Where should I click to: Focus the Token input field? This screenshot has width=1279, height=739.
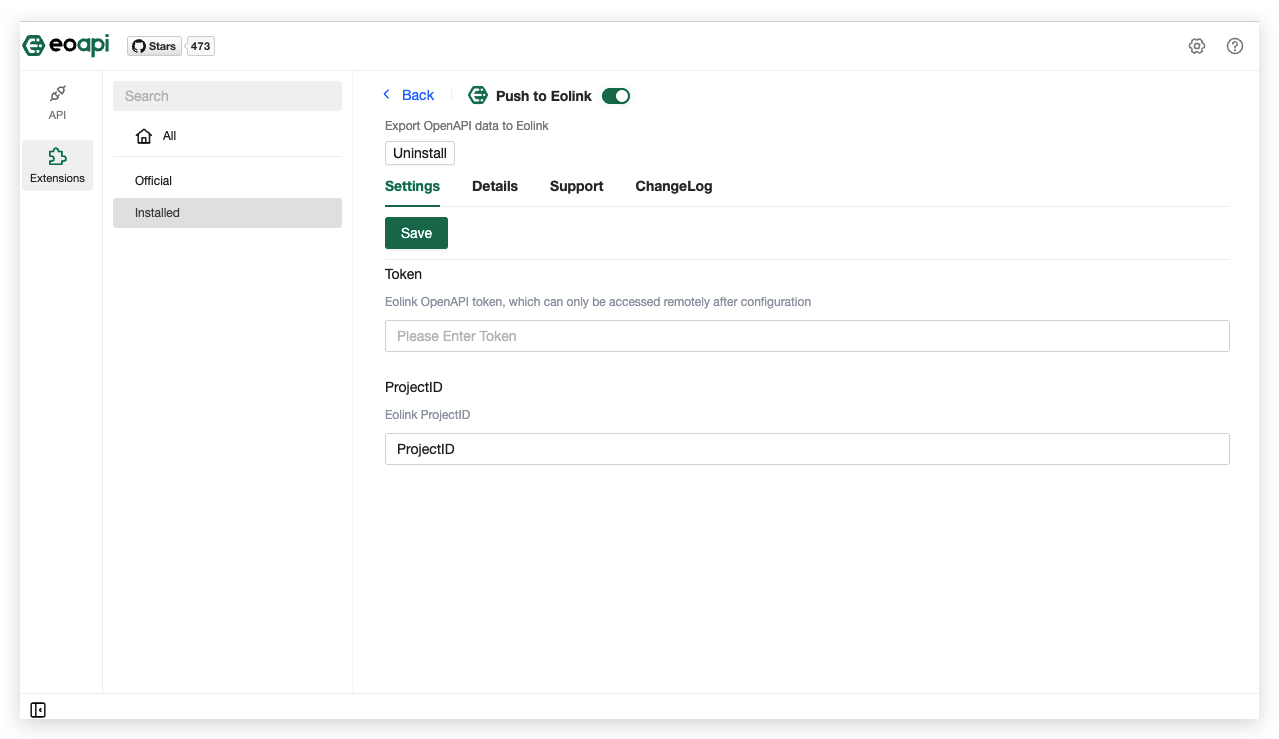807,336
